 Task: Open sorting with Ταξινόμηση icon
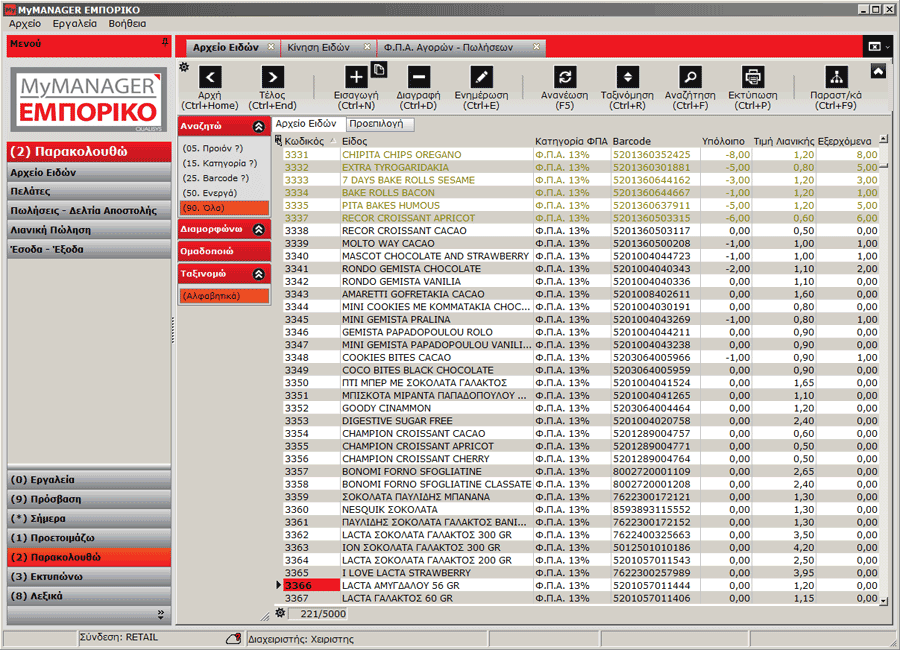[627, 77]
